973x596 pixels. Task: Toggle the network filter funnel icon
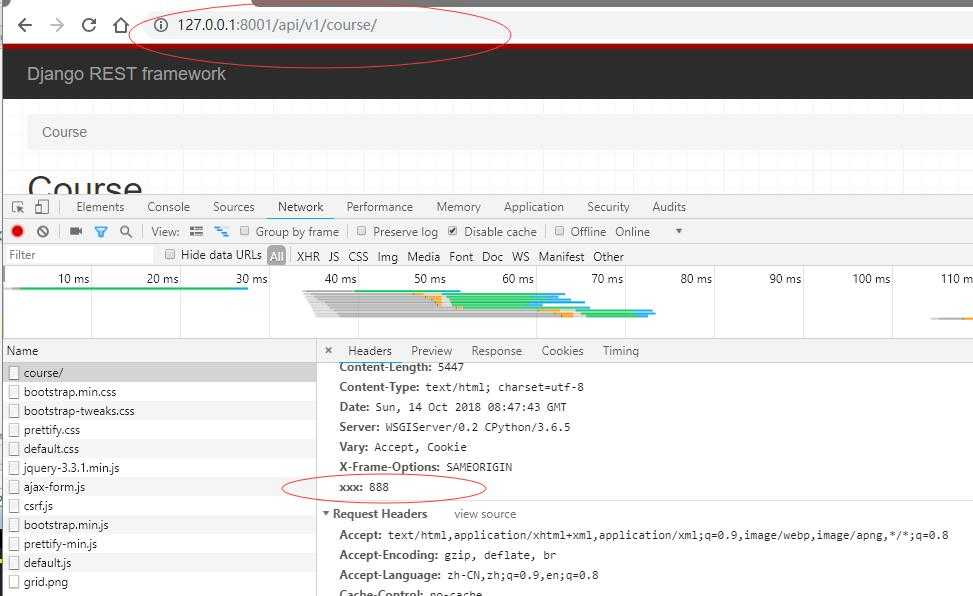(x=101, y=232)
